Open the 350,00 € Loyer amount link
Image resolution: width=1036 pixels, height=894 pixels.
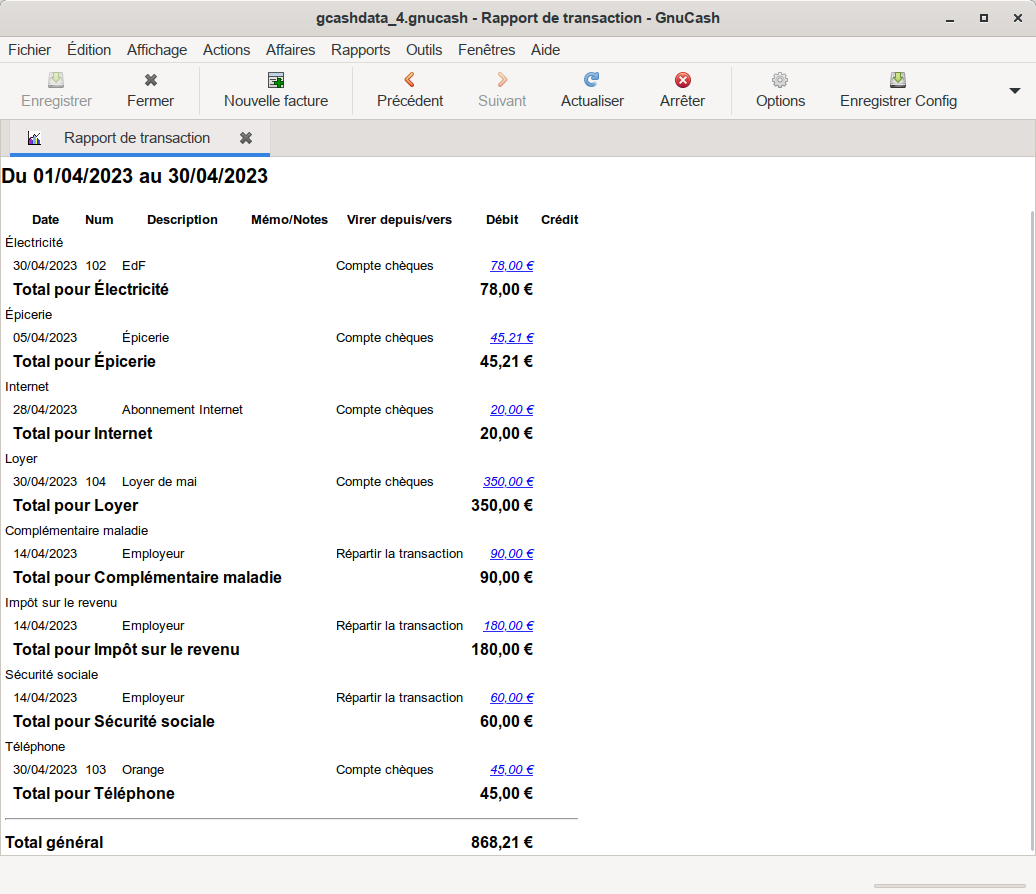click(x=508, y=482)
